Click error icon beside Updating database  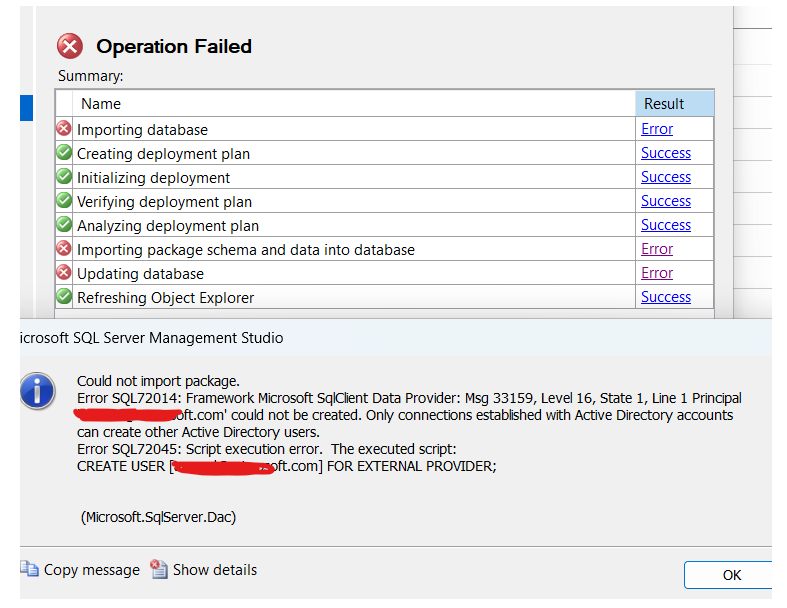tap(64, 273)
